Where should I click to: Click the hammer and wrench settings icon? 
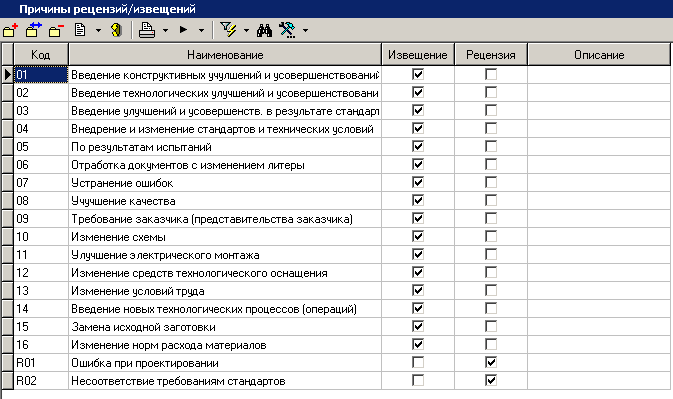[x=288, y=30]
